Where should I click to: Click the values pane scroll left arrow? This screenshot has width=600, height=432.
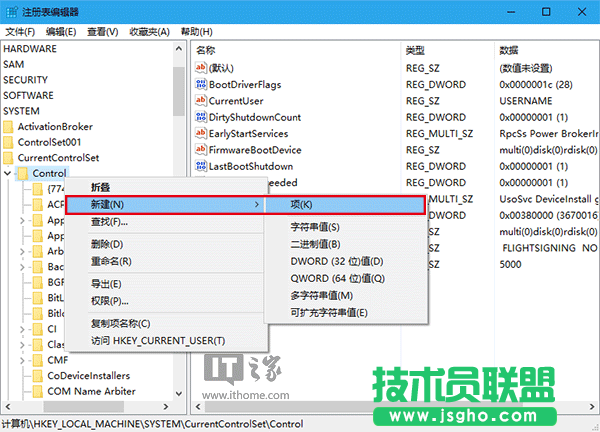tap(198, 406)
